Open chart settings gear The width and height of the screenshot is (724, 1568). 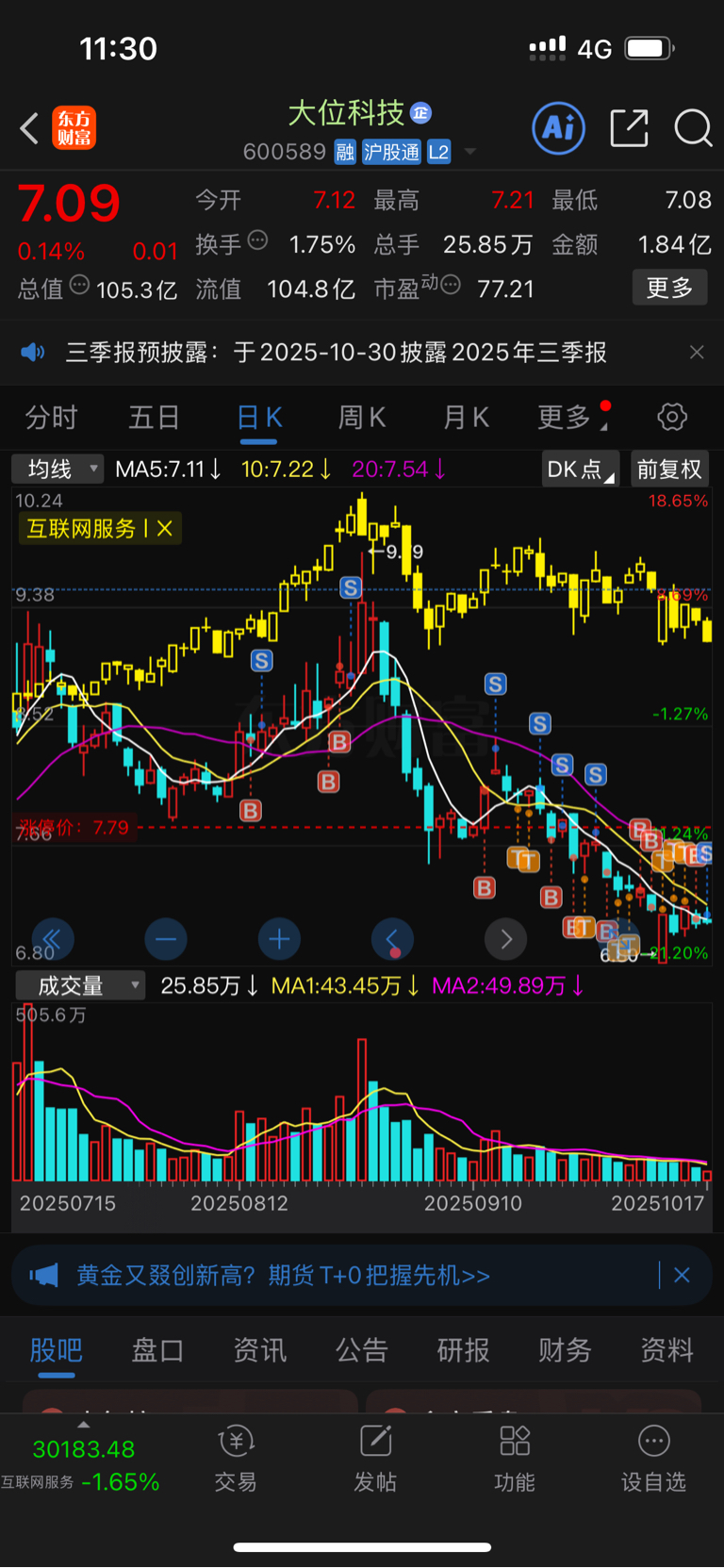click(672, 417)
